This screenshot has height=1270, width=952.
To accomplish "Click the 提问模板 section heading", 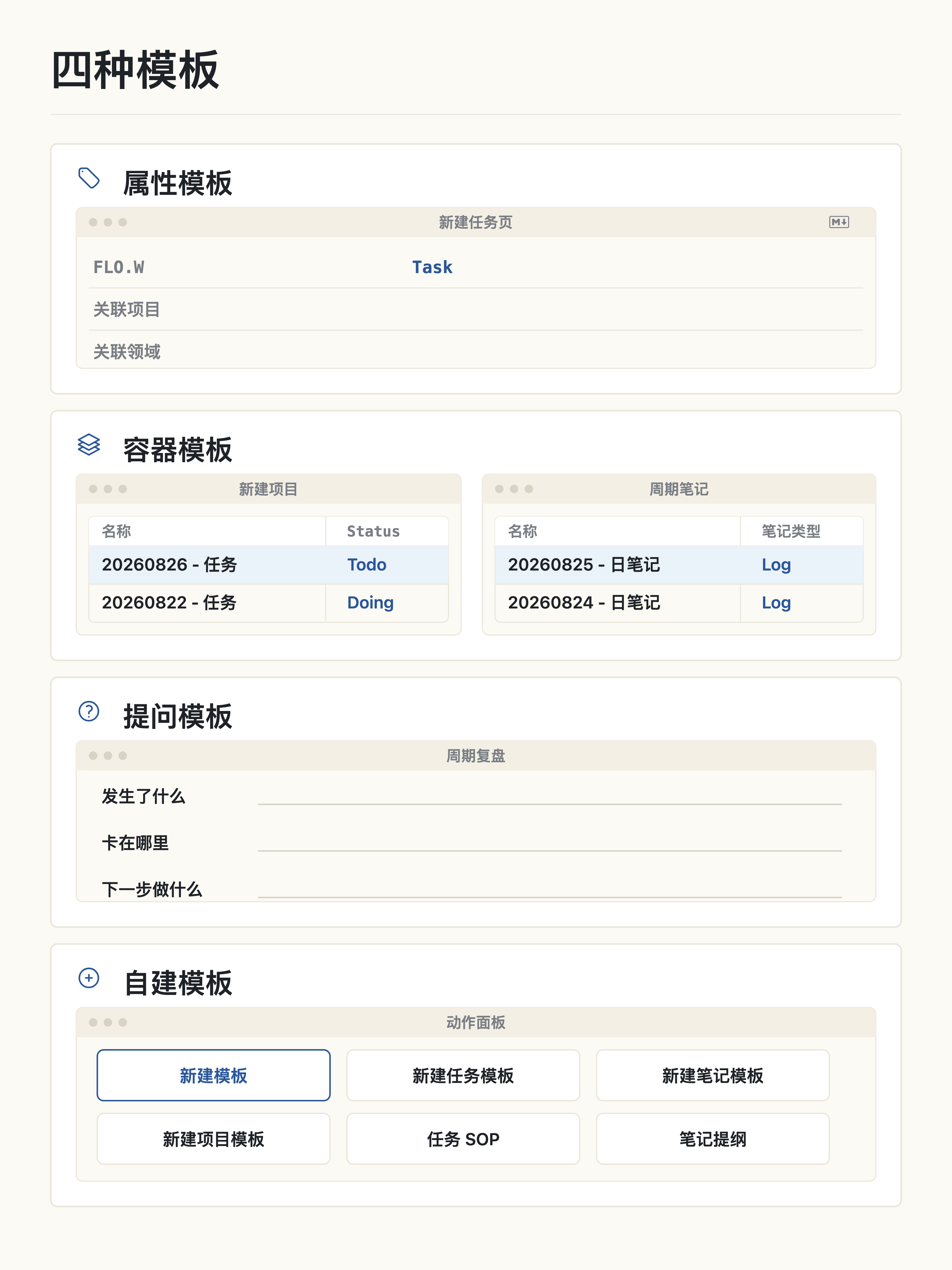I will tap(178, 717).
